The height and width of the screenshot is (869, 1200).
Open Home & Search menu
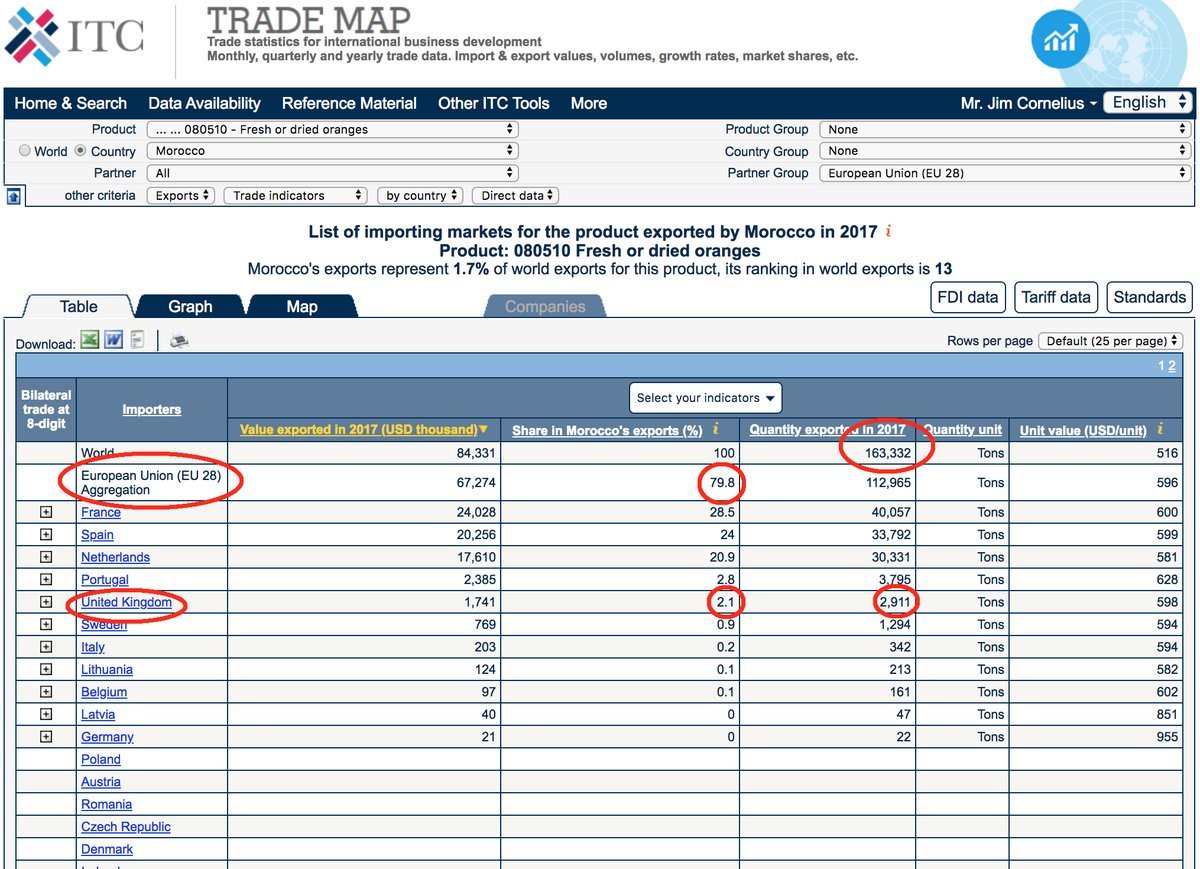coord(70,103)
